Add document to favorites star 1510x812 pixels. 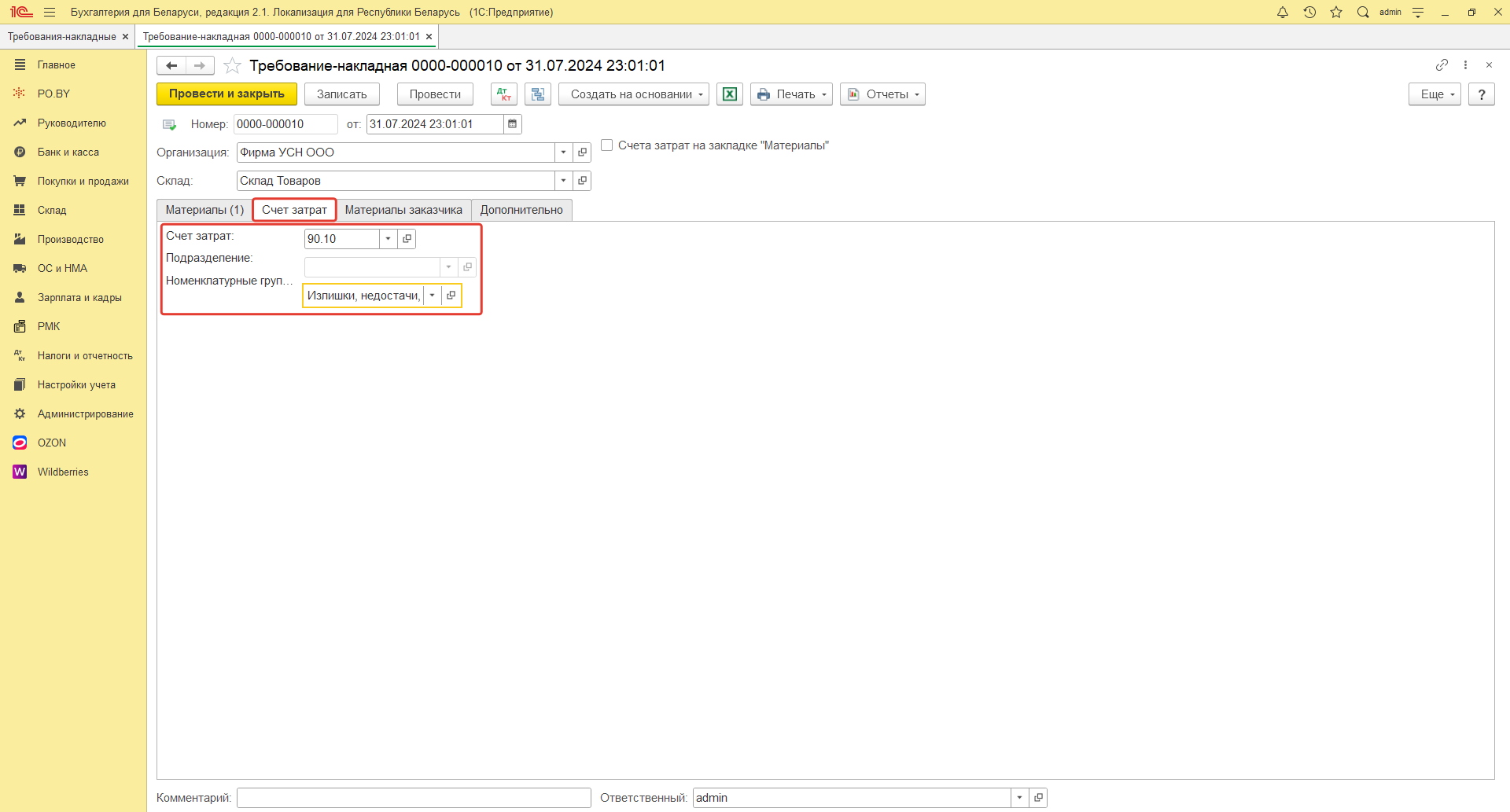(232, 65)
